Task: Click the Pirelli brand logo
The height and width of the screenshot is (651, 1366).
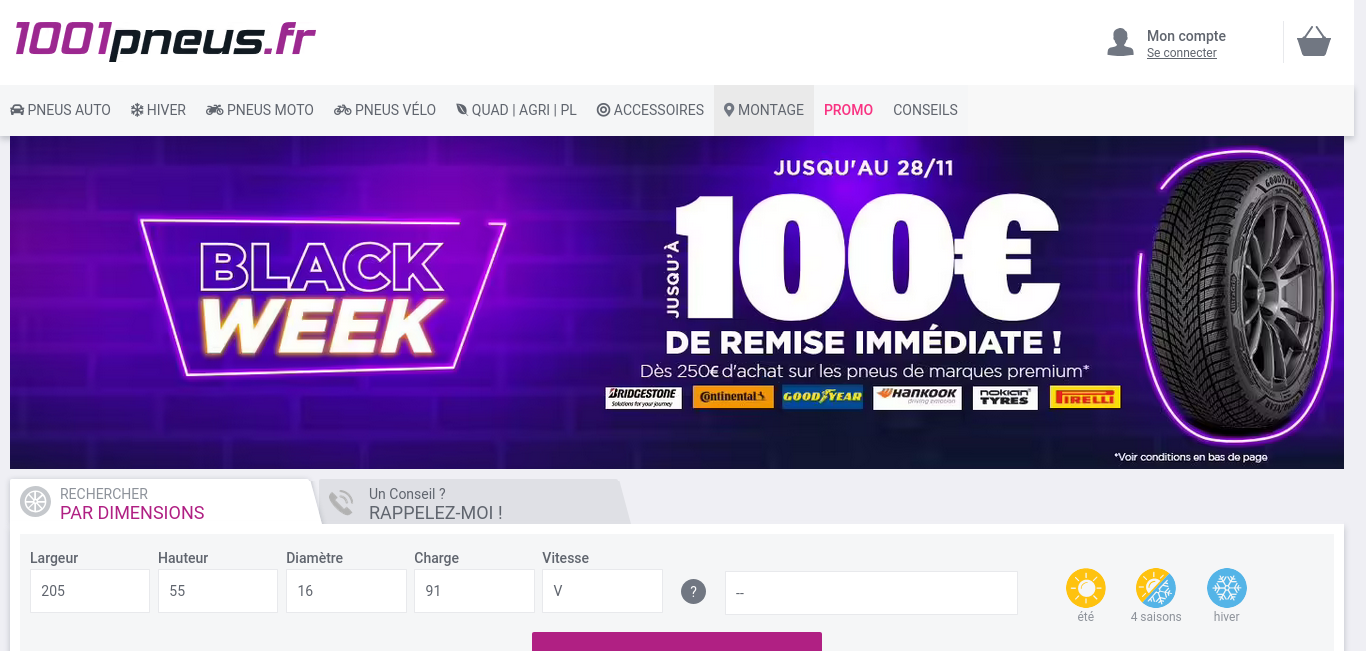Action: [x=1085, y=398]
